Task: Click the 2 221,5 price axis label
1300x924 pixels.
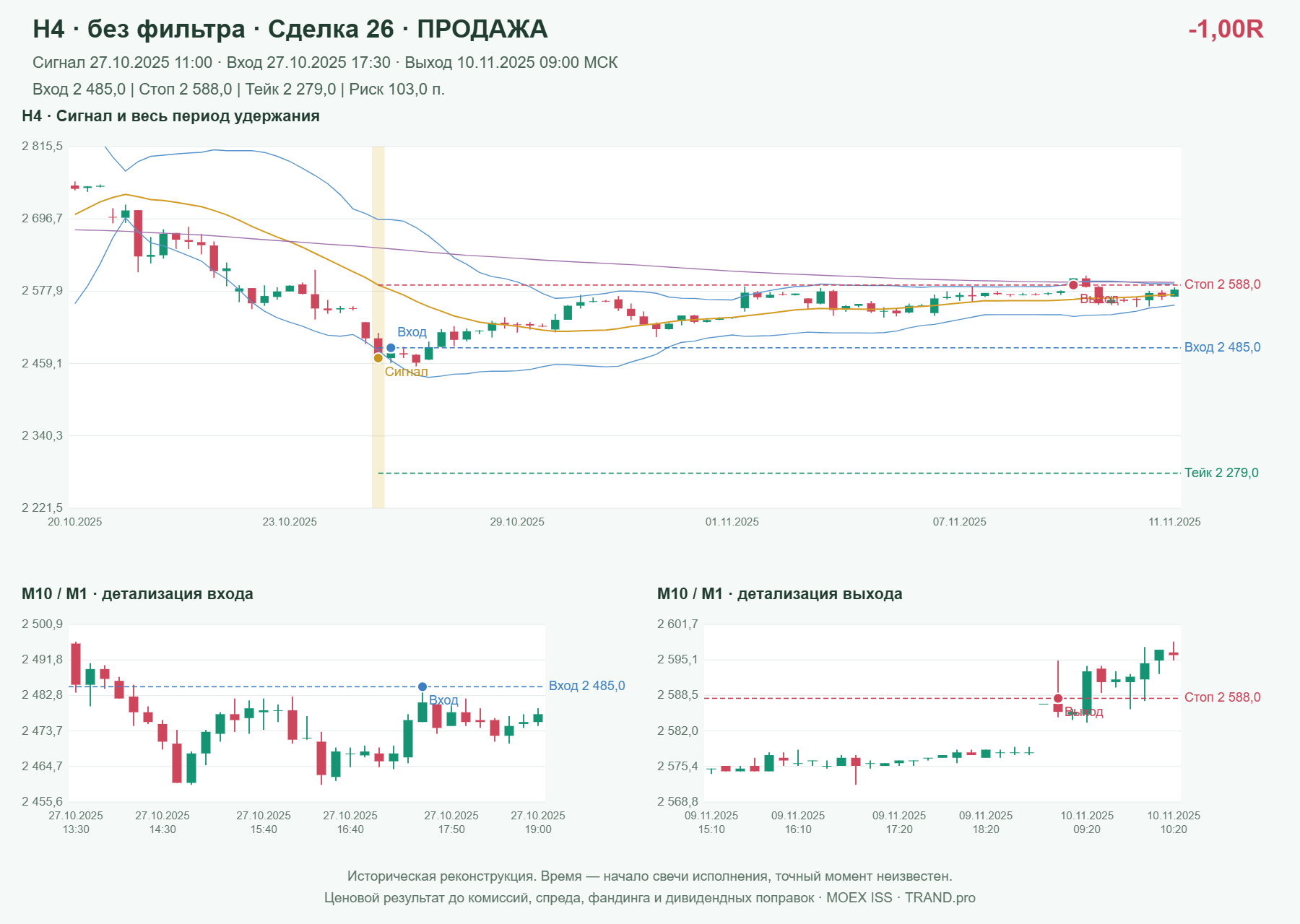Action: (42, 508)
